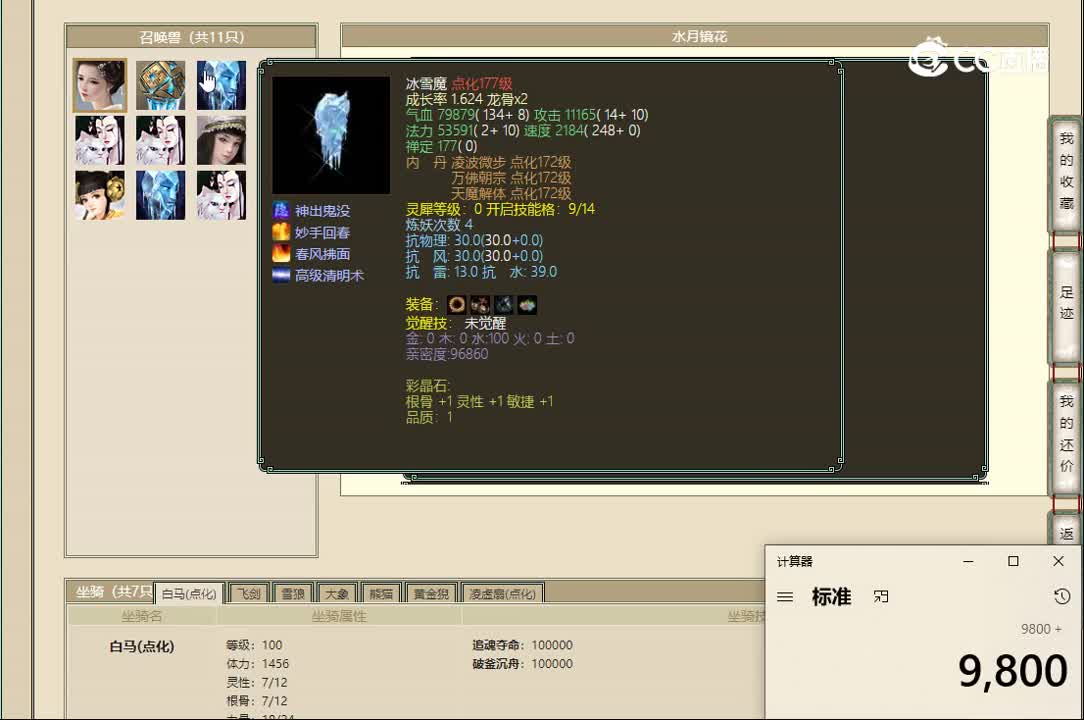The width and height of the screenshot is (1084, 720).
Task: Click the 高级清明术 skill icon
Action: [281, 275]
